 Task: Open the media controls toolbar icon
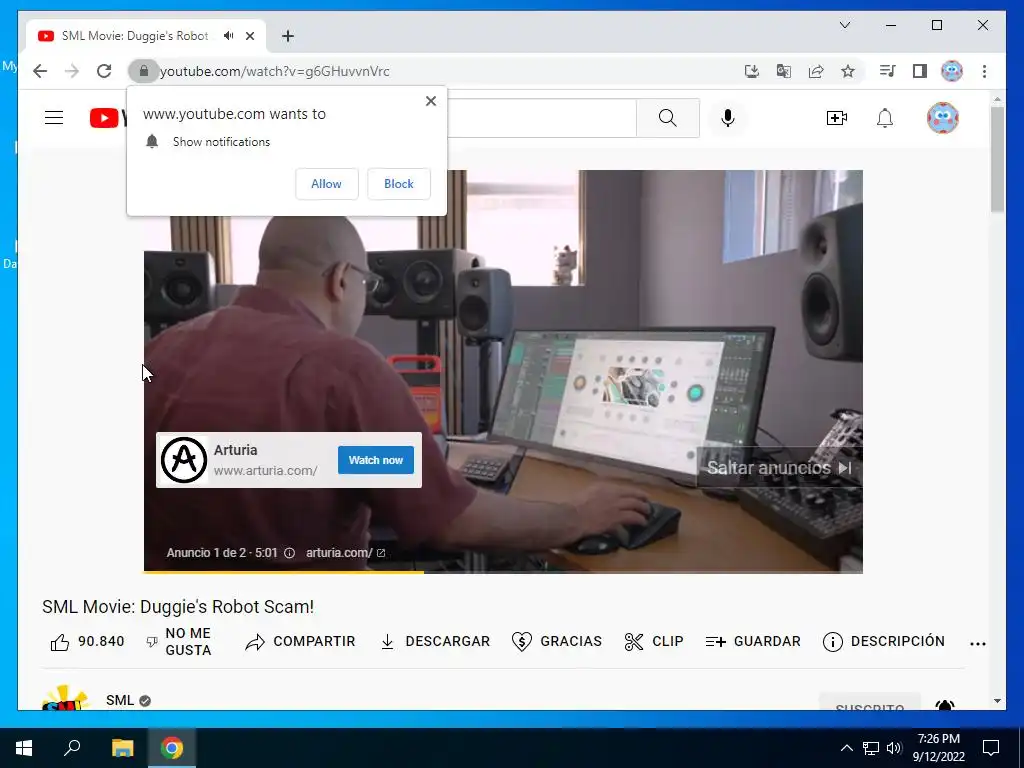click(x=887, y=71)
